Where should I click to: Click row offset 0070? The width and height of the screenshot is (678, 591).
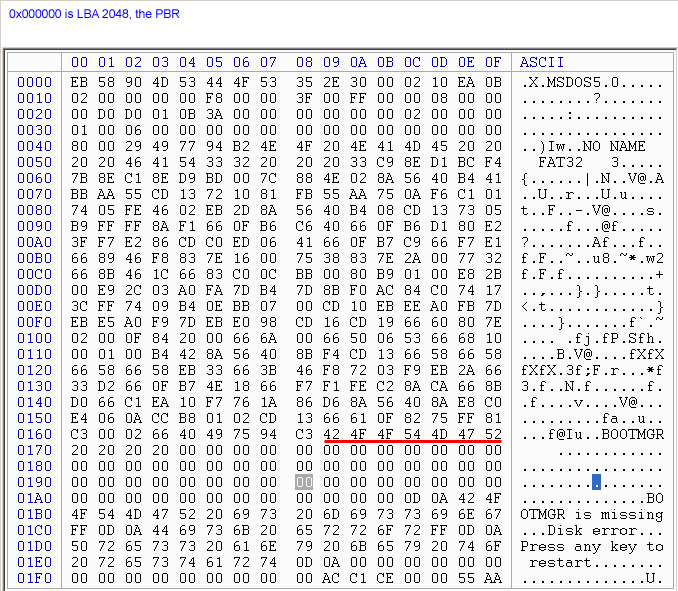[34, 194]
